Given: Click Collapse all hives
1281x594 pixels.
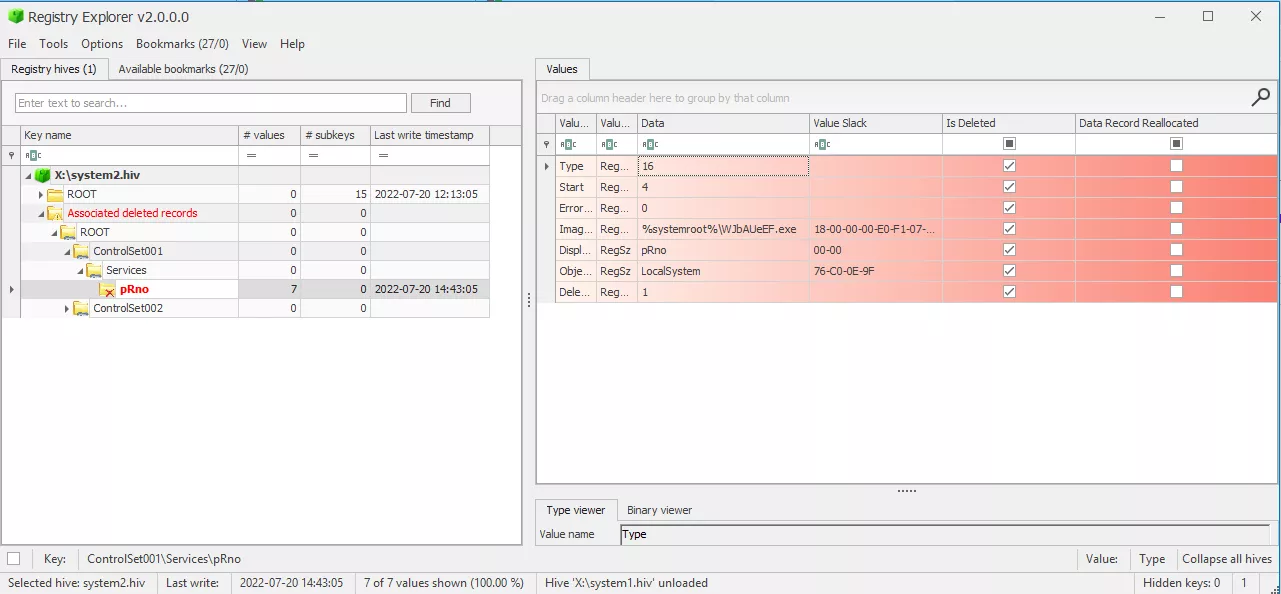Looking at the screenshot, I should coord(1227,559).
